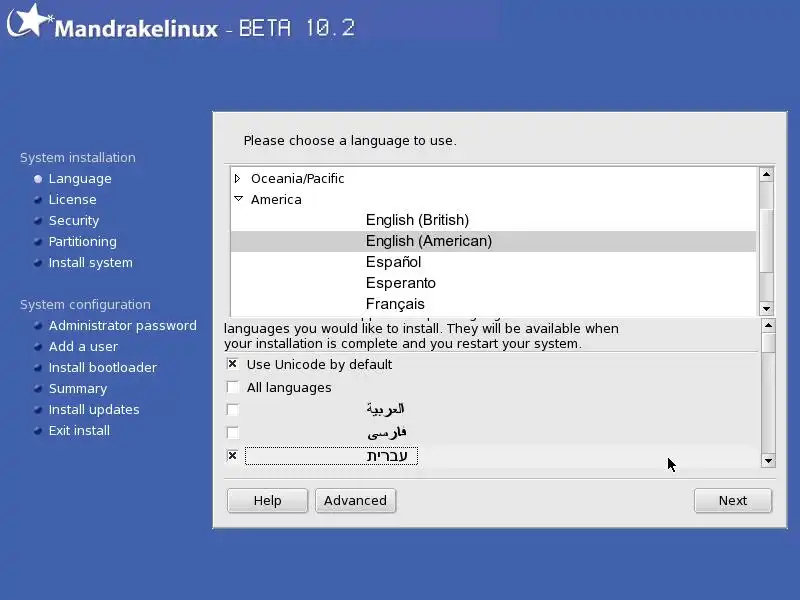The height and width of the screenshot is (600, 800).
Task: Click Exit install in sidebar
Action: 79,431
